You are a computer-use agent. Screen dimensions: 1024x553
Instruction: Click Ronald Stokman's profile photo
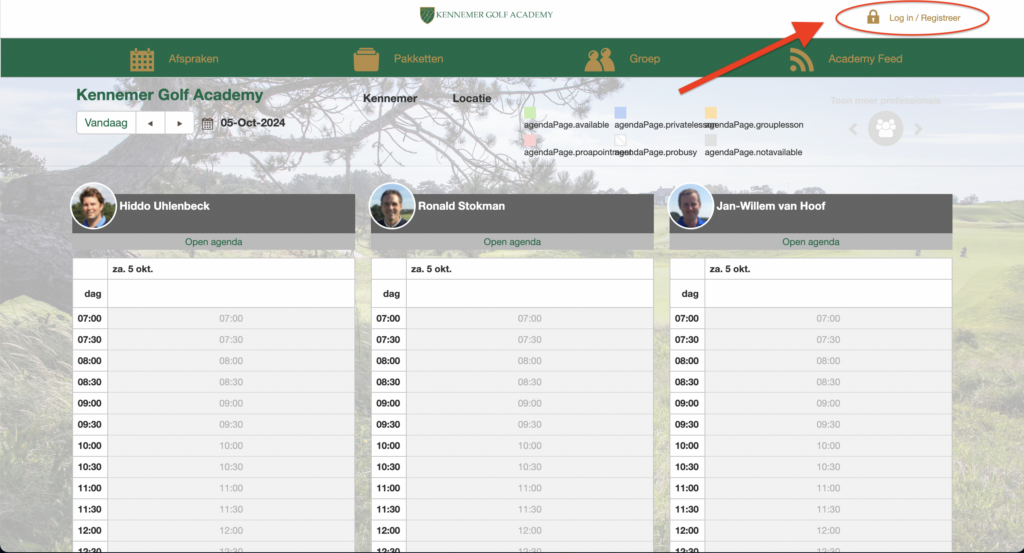[x=392, y=206]
